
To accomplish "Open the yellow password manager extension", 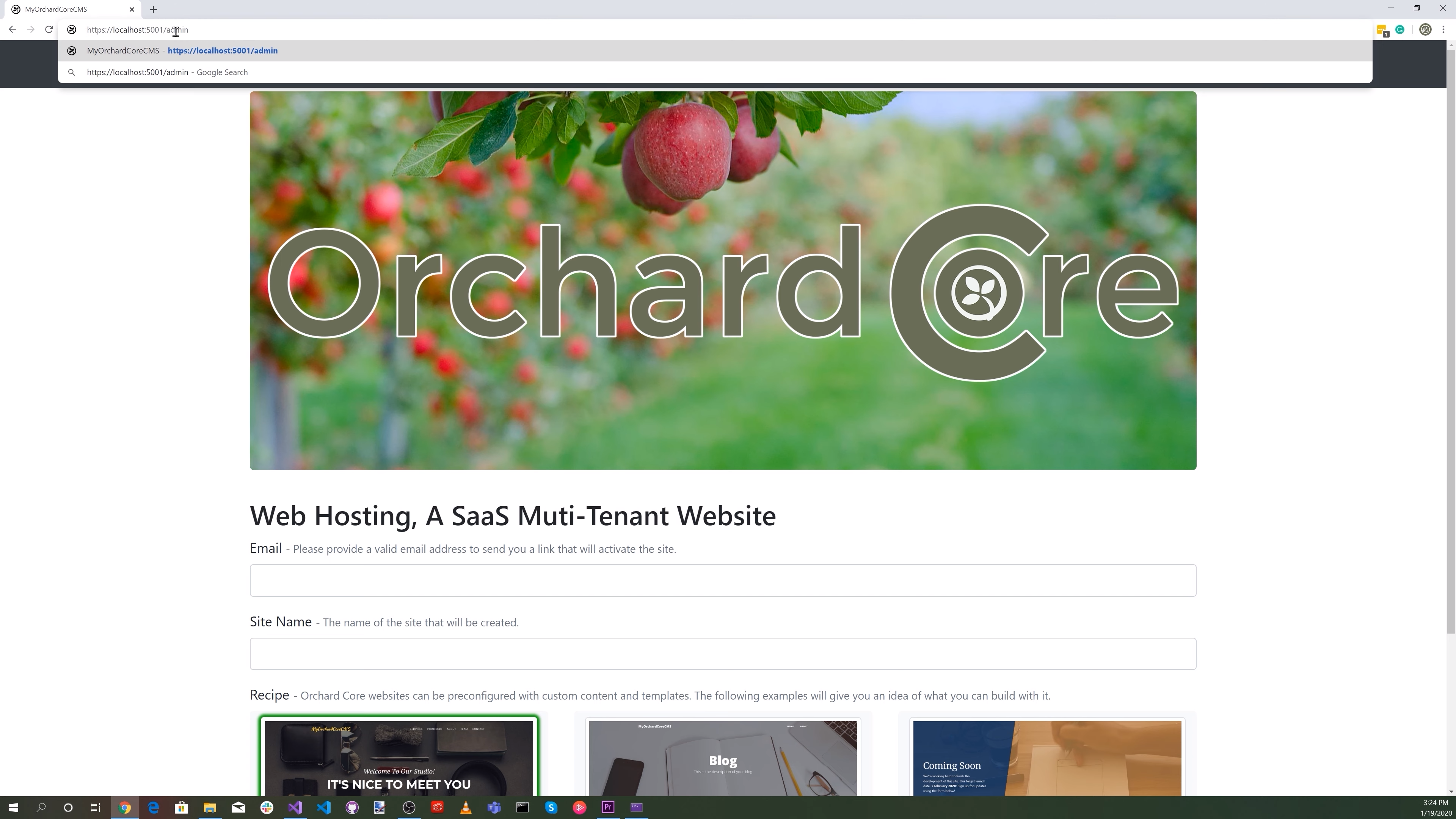I will 1382,30.
